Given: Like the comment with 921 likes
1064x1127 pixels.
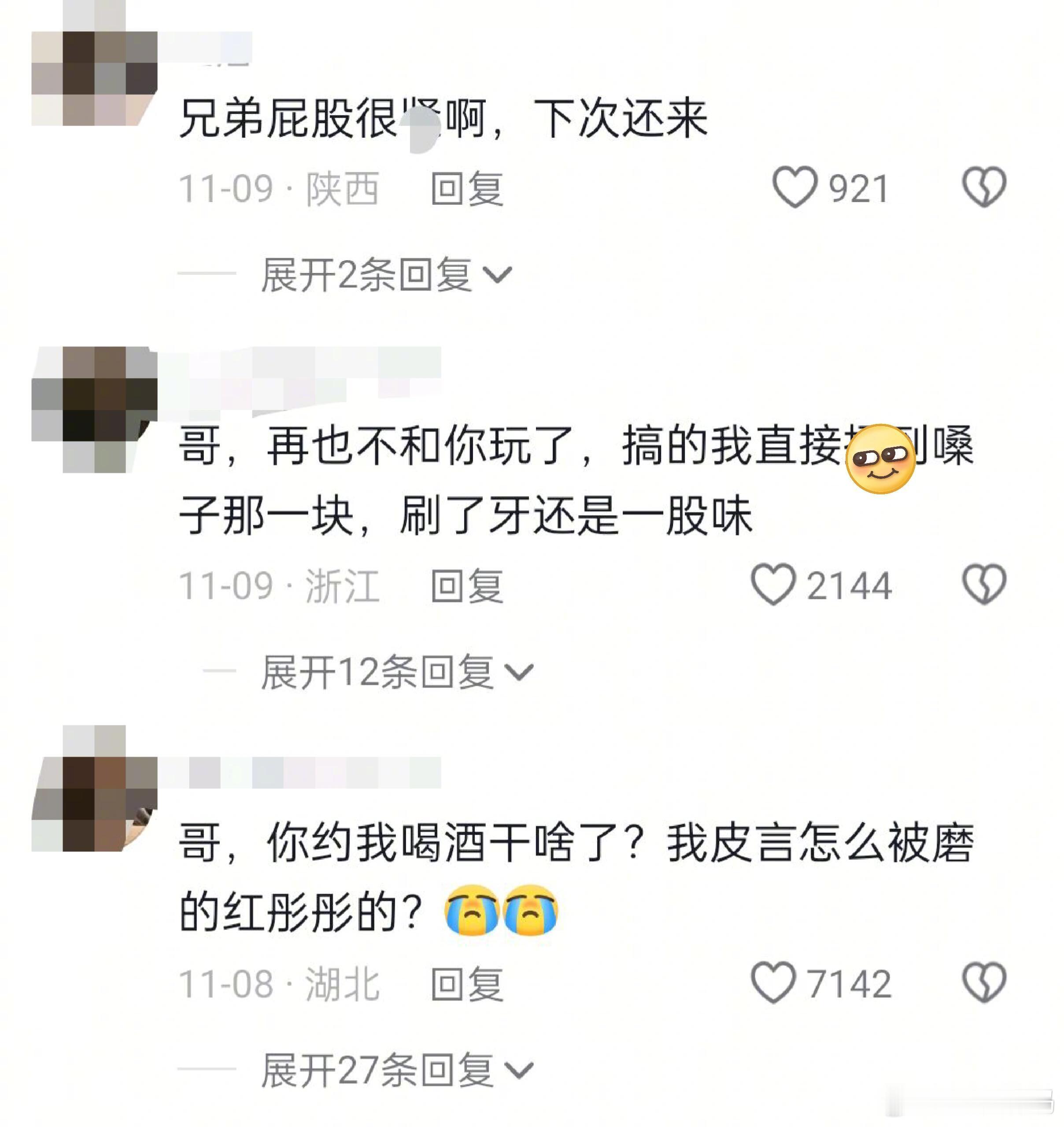Looking at the screenshot, I should [x=794, y=187].
